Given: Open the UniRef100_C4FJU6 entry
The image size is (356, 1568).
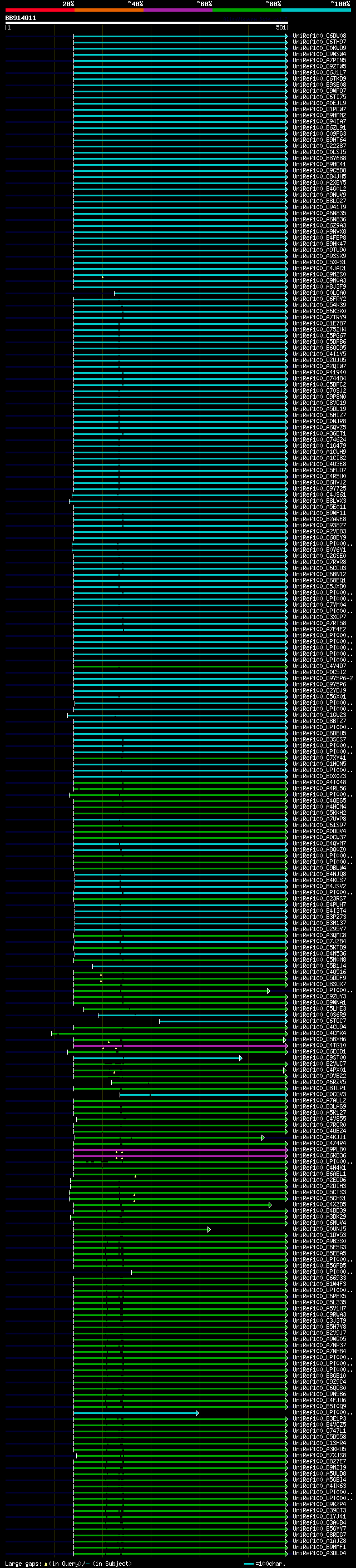Looking at the screenshot, I should pos(319,1401).
